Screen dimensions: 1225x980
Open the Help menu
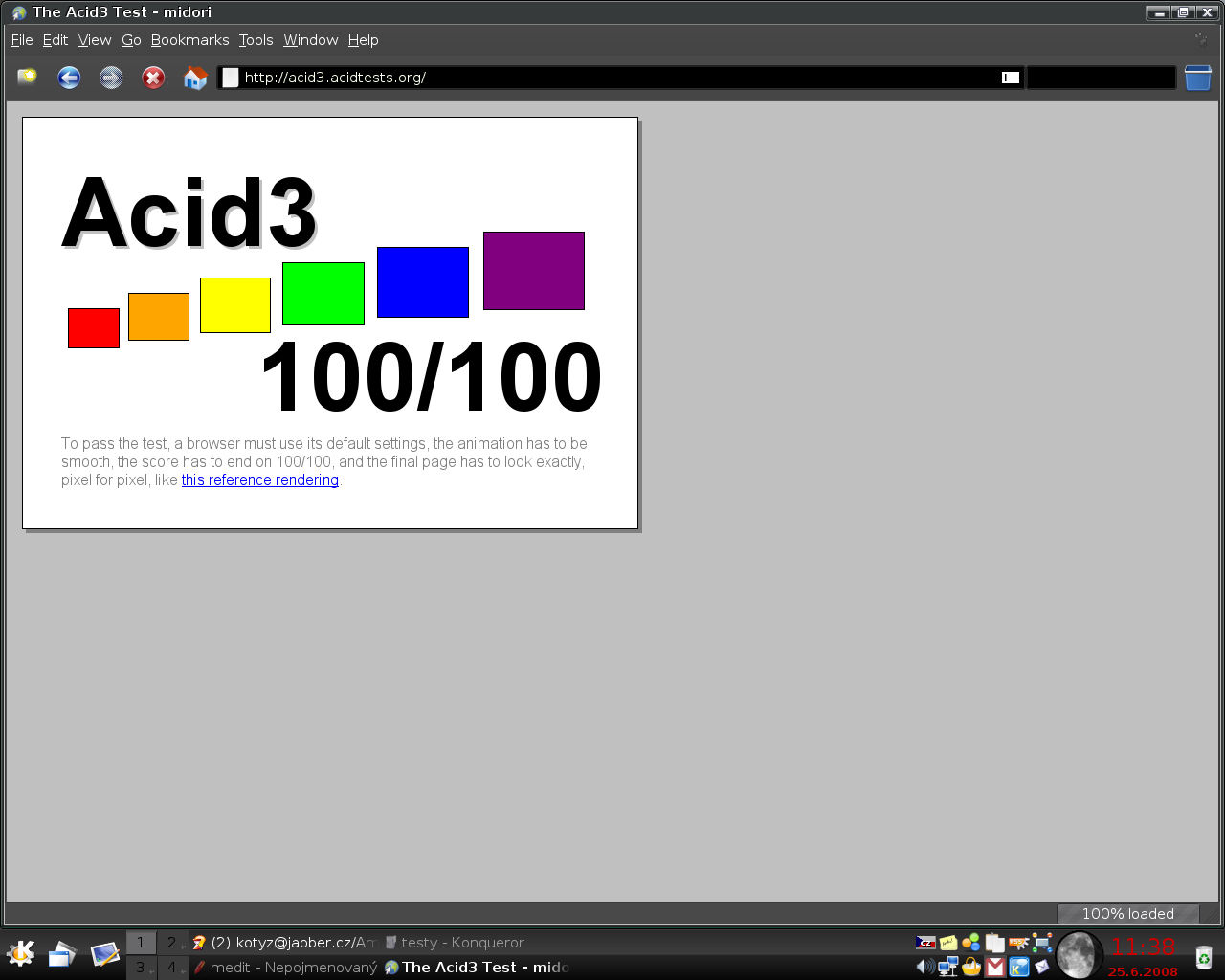point(364,40)
